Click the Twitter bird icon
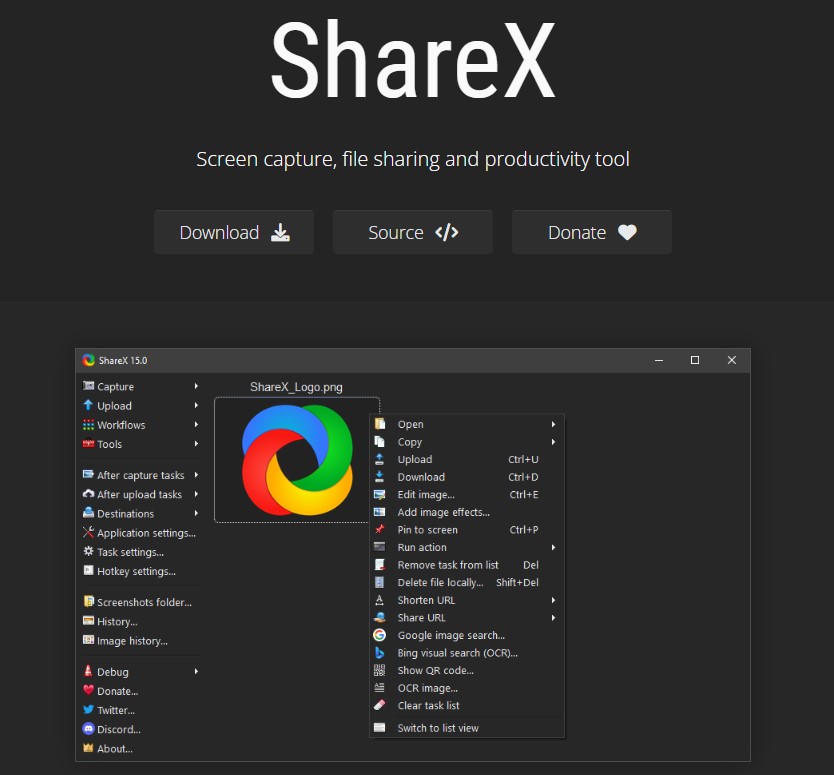Viewport: 834px width, 775px height. click(88, 710)
